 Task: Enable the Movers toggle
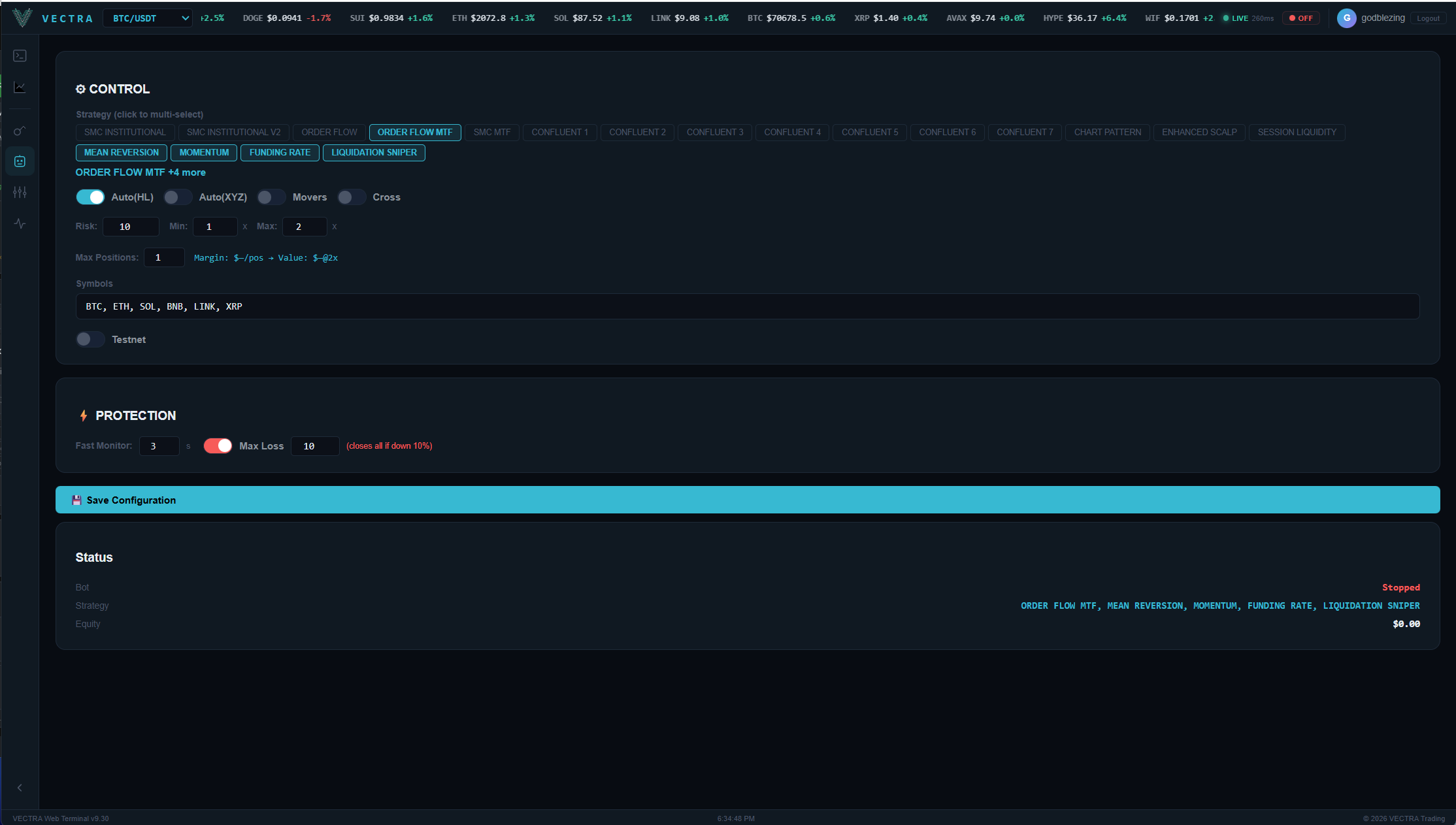point(271,197)
